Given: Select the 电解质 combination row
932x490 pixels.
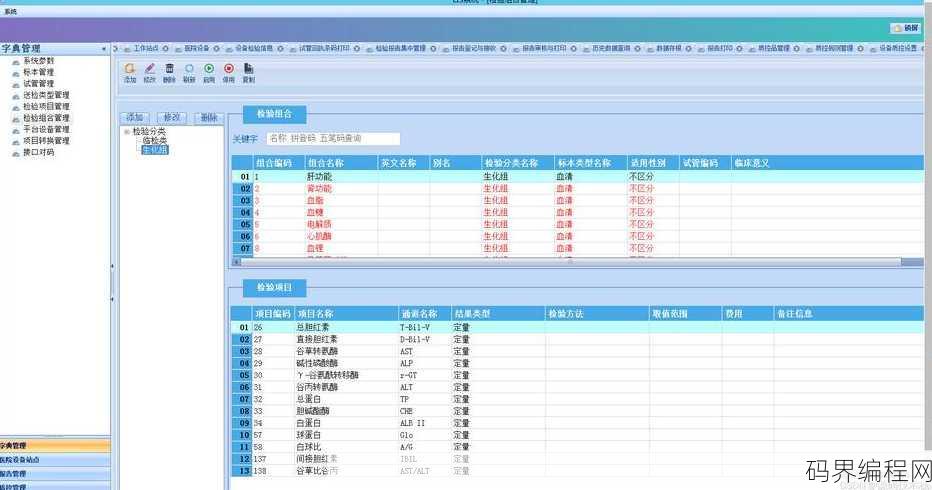Looking at the screenshot, I should coord(578,224).
